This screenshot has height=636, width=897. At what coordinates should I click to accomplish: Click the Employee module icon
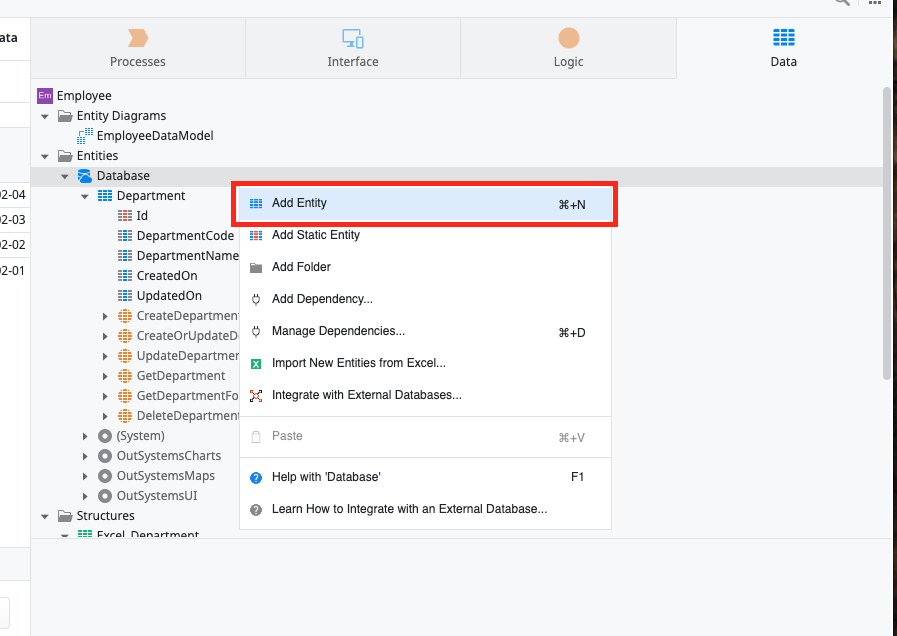pos(45,96)
